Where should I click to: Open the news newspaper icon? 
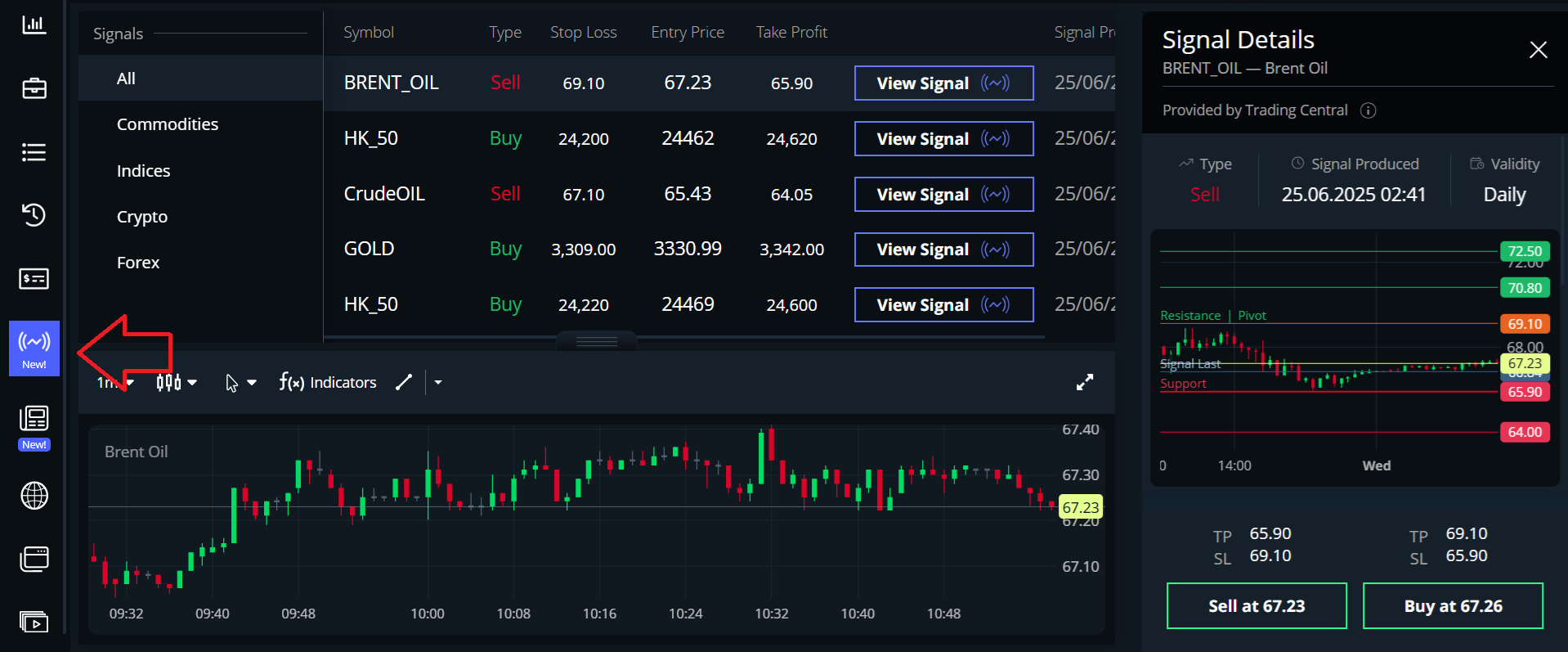(x=34, y=420)
